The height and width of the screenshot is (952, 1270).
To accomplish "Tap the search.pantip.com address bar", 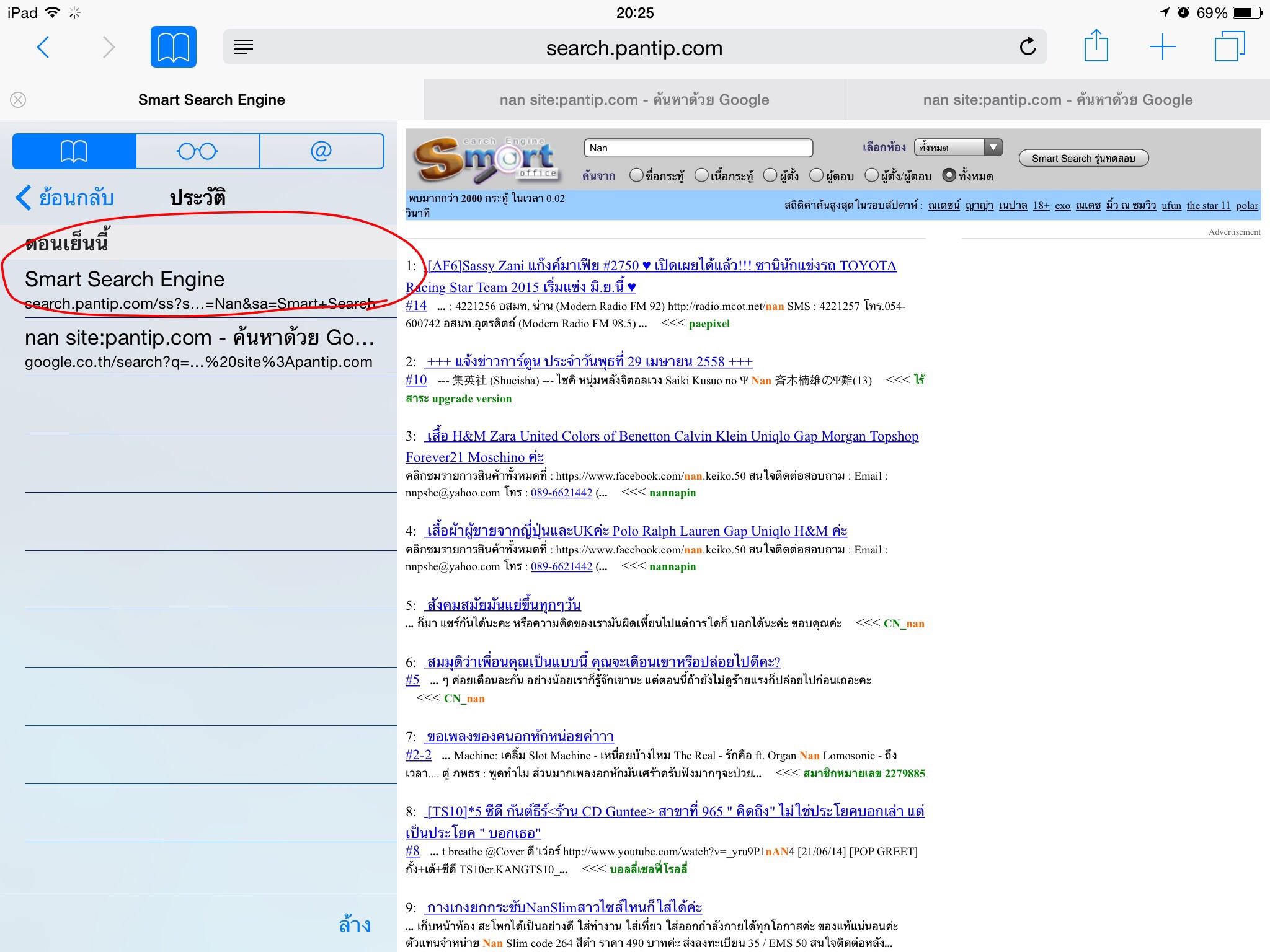I will 634,47.
